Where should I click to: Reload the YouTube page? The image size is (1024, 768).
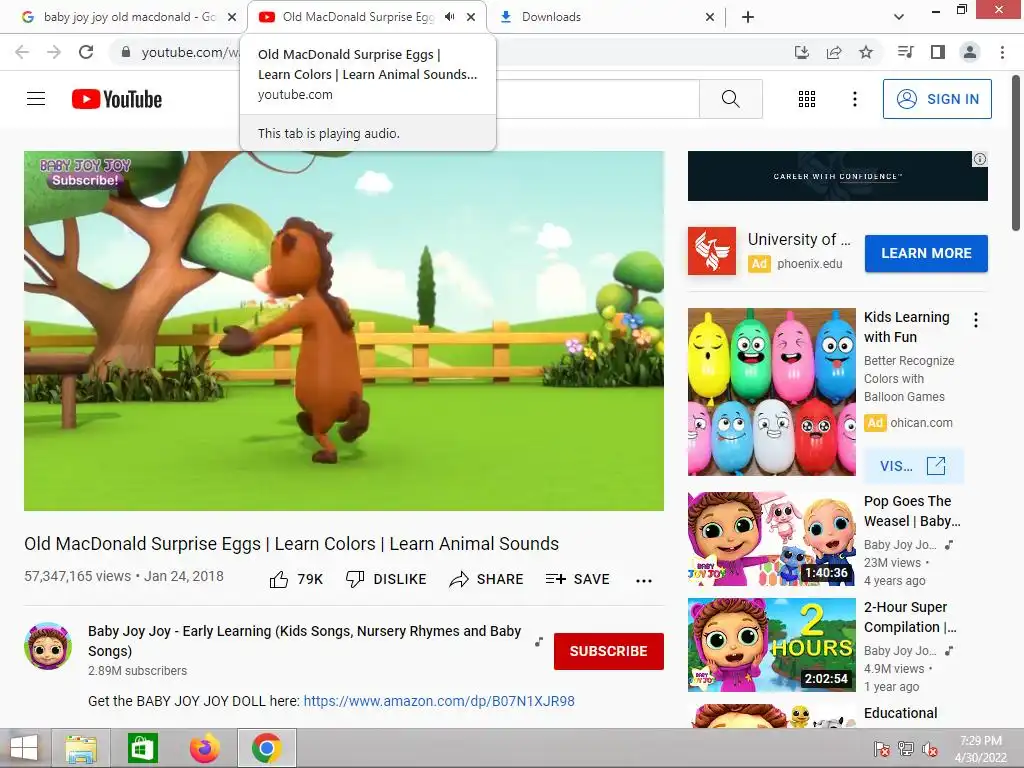pos(86,52)
